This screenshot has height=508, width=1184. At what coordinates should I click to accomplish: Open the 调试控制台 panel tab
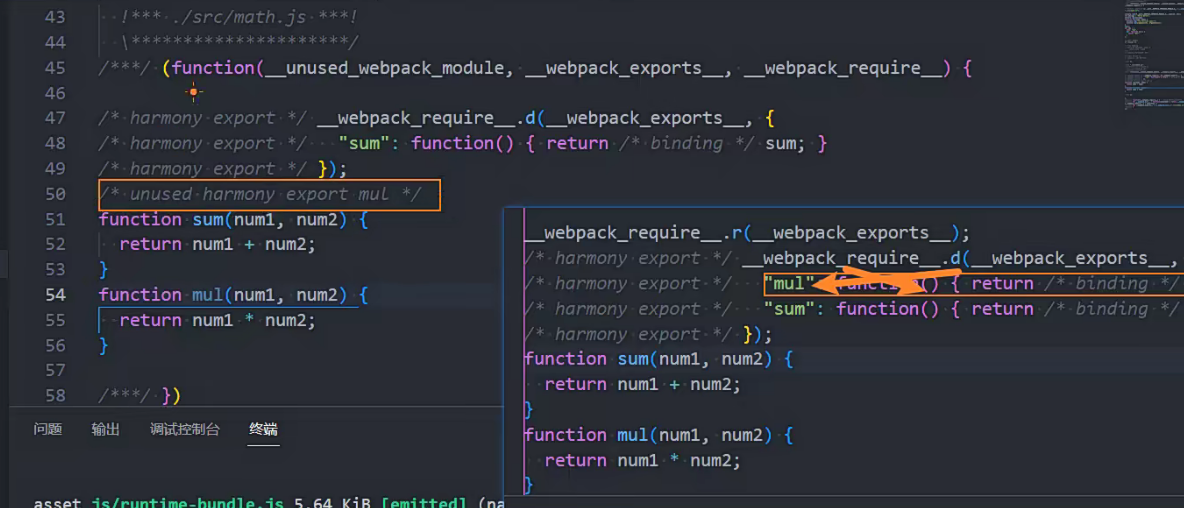pyautogui.click(x=184, y=430)
